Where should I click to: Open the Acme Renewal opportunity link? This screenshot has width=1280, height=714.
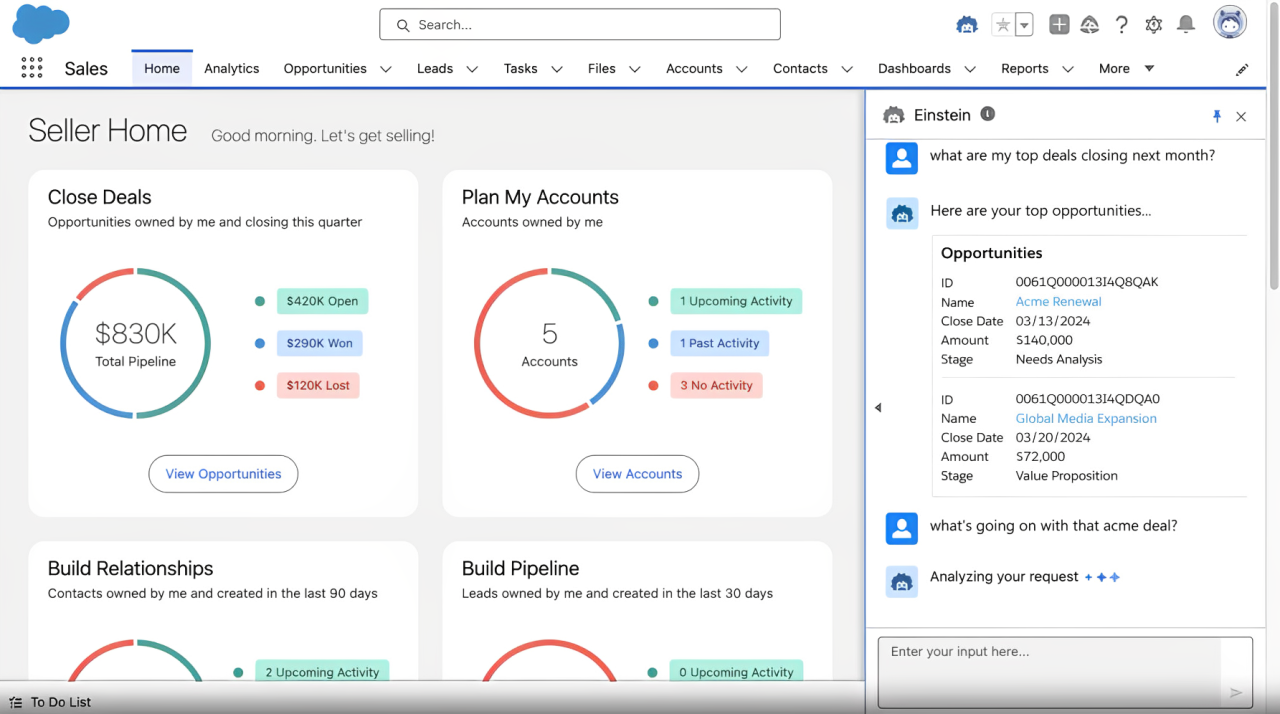pos(1058,301)
